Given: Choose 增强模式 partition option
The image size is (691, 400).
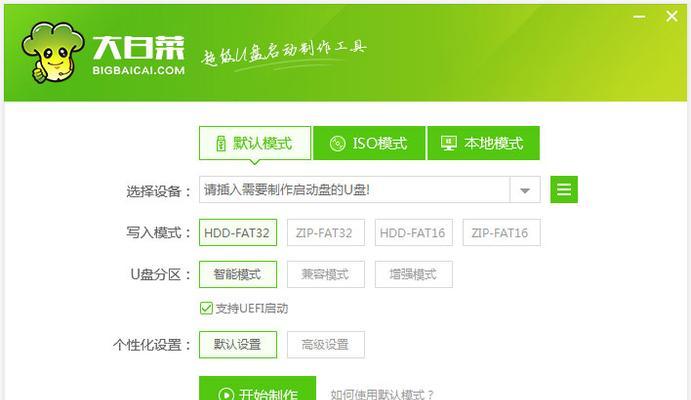Looking at the screenshot, I should click(x=413, y=274).
